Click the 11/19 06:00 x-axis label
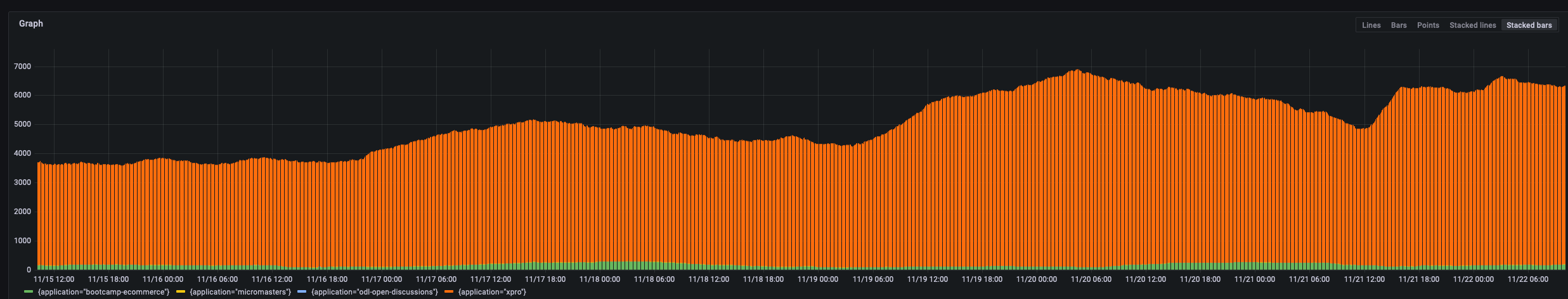1568x299 pixels. pyautogui.click(x=873, y=279)
